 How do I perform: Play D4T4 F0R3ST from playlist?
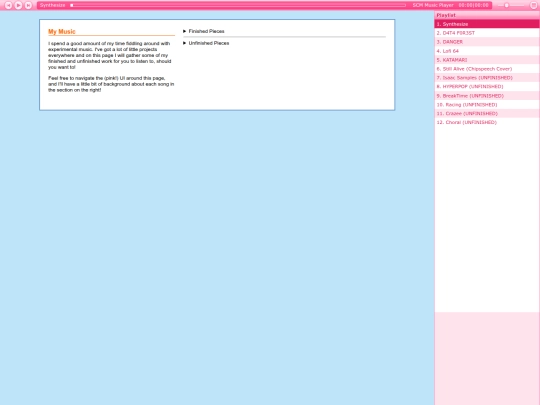[x=487, y=33]
